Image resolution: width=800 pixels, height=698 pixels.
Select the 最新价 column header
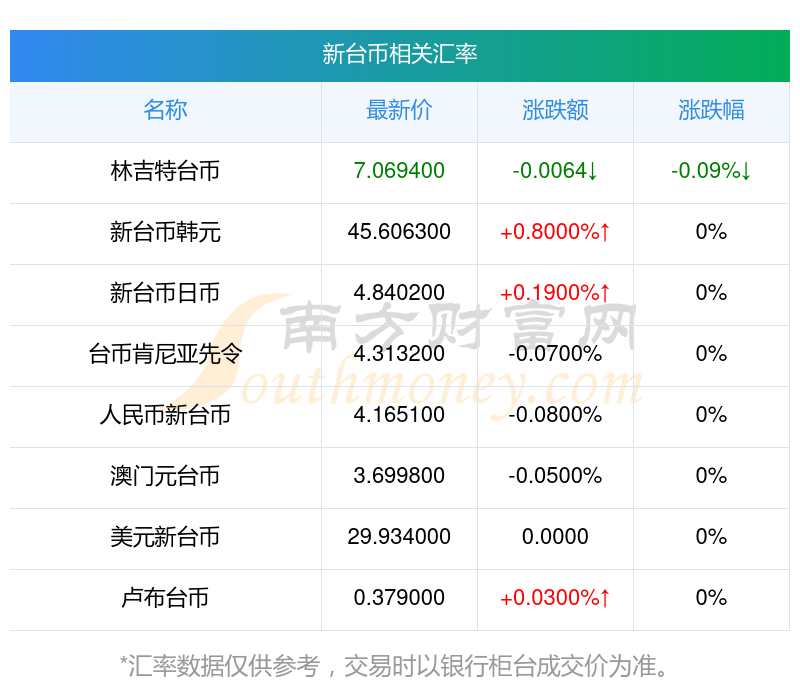coord(399,110)
